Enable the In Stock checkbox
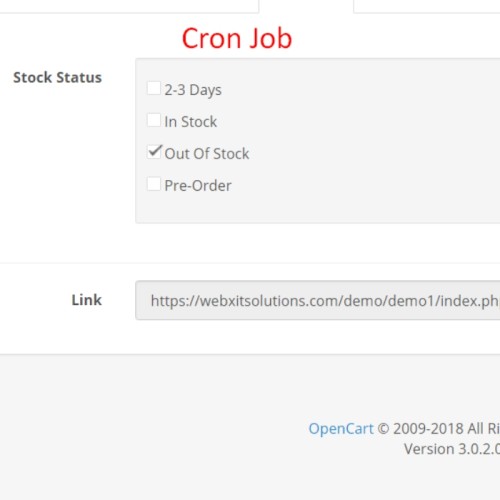Viewport: 500px width, 500px height. coord(154,120)
